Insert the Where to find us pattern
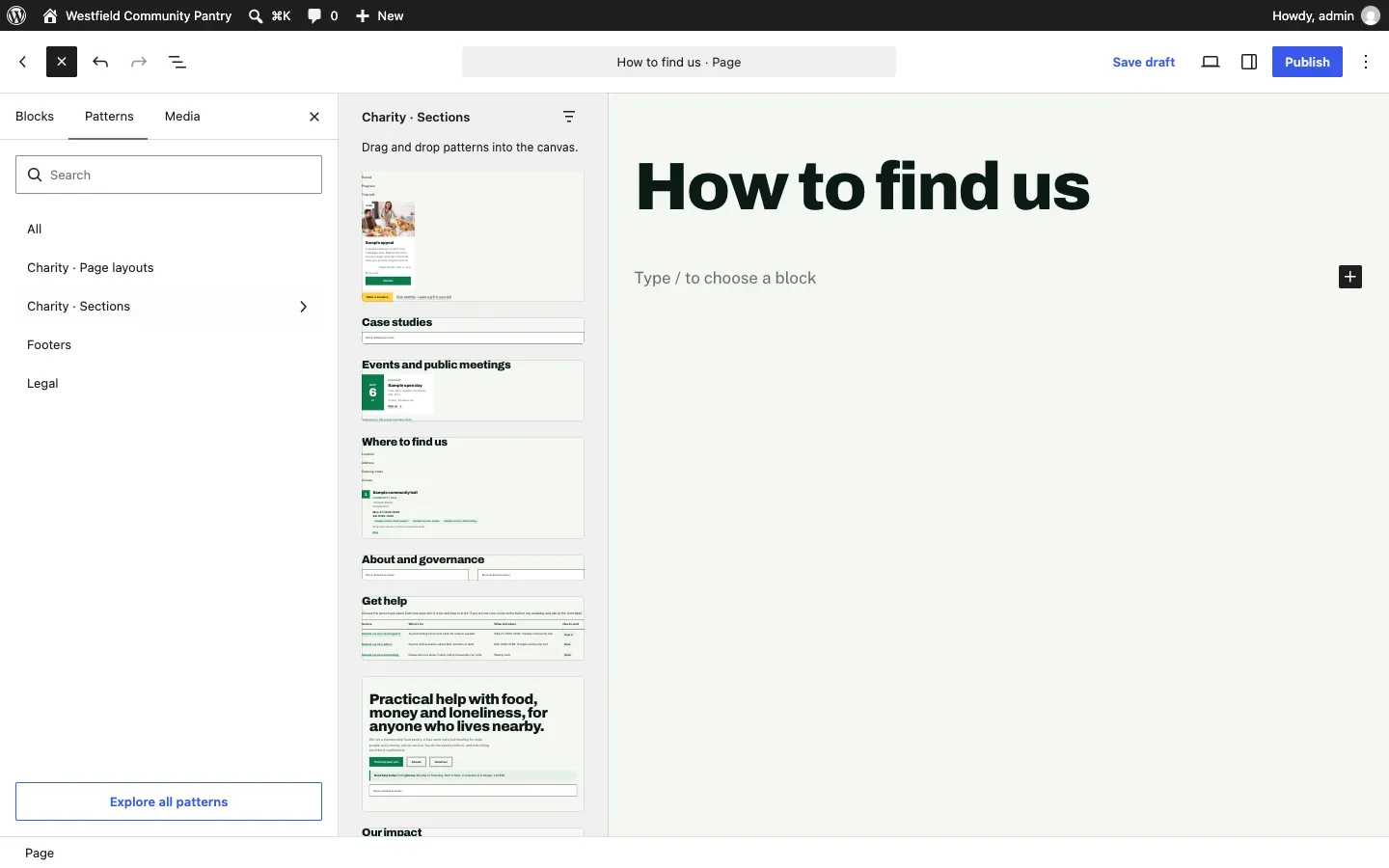The height and width of the screenshot is (868, 1389). tap(473, 488)
